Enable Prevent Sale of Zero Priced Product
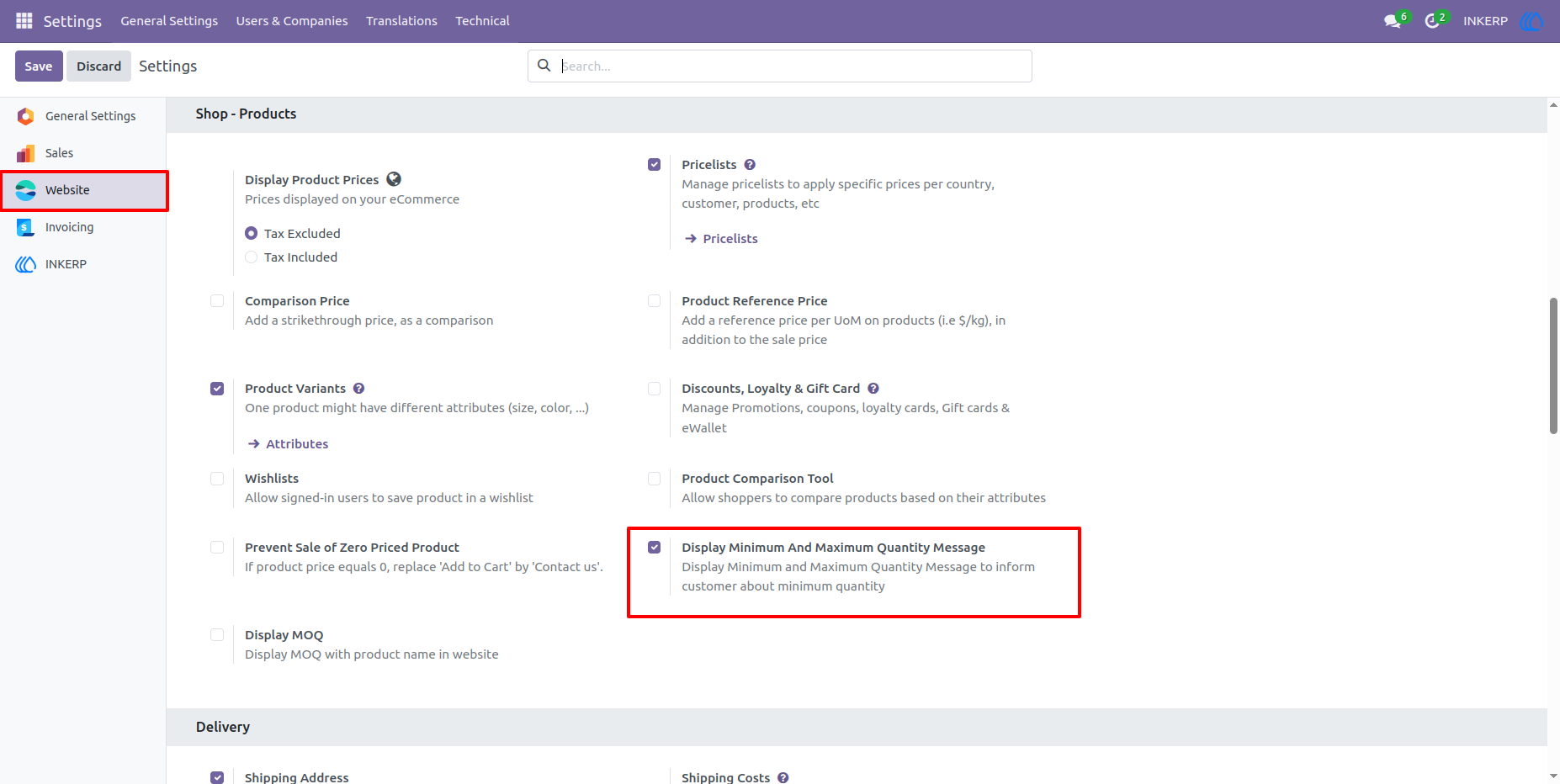This screenshot has height=784, width=1560. pos(217,548)
